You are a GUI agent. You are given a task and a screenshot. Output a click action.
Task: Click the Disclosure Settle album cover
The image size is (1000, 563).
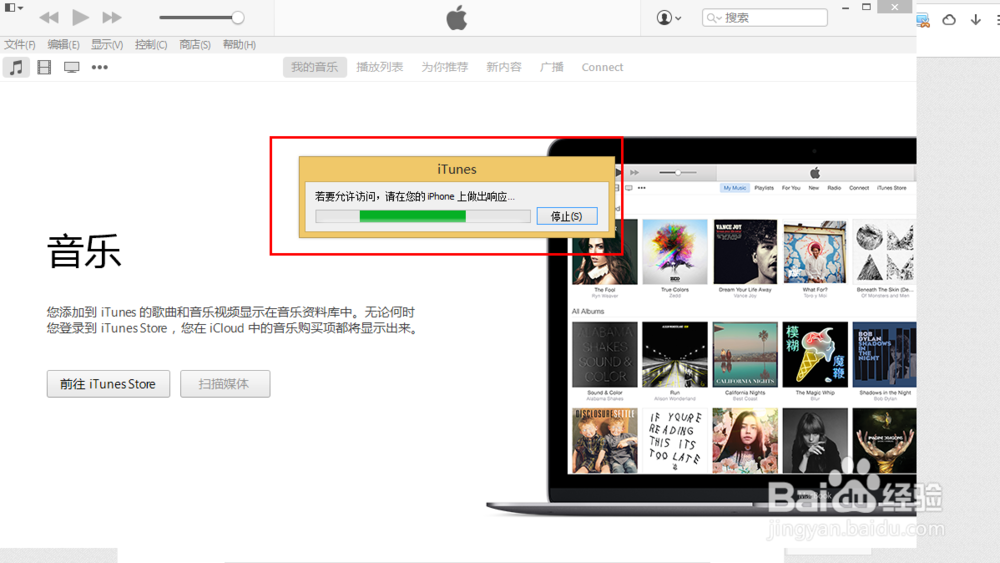pos(605,441)
